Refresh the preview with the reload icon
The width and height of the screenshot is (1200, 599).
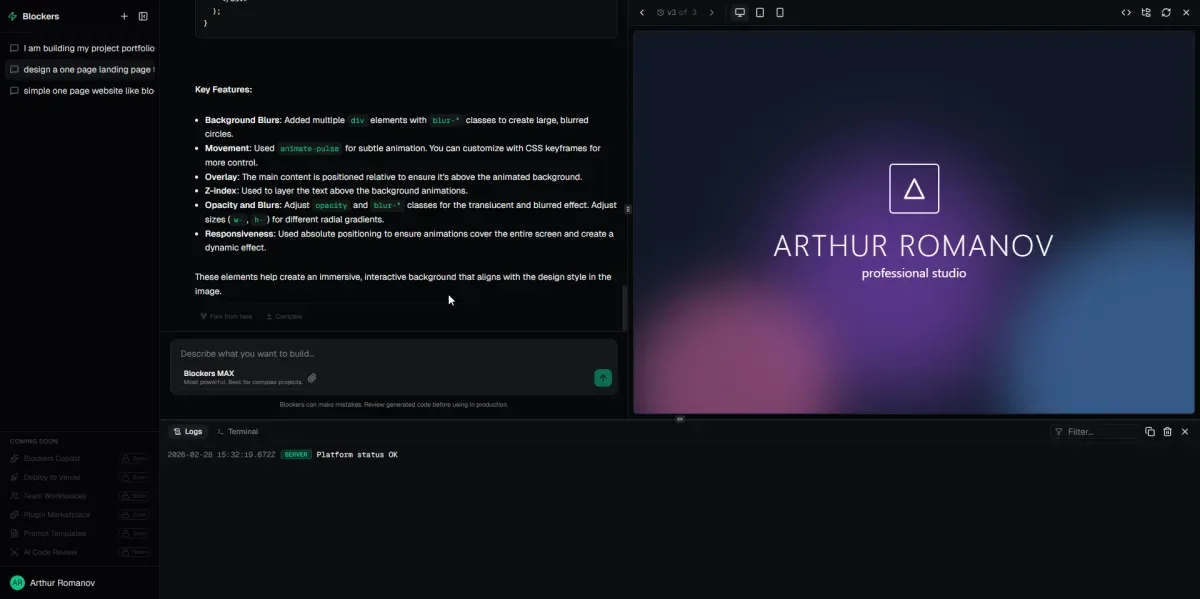pyautogui.click(x=1166, y=12)
